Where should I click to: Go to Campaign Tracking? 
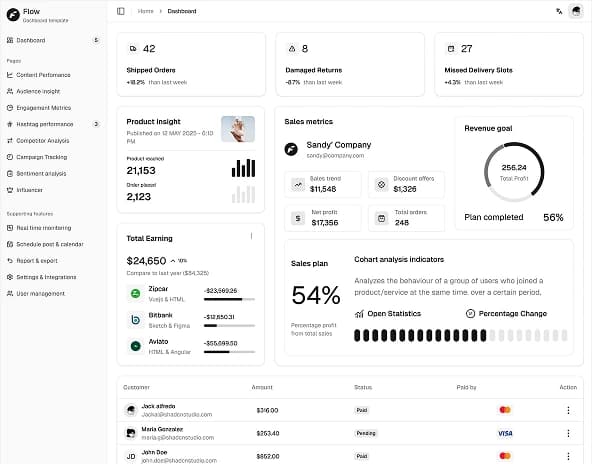point(53,157)
